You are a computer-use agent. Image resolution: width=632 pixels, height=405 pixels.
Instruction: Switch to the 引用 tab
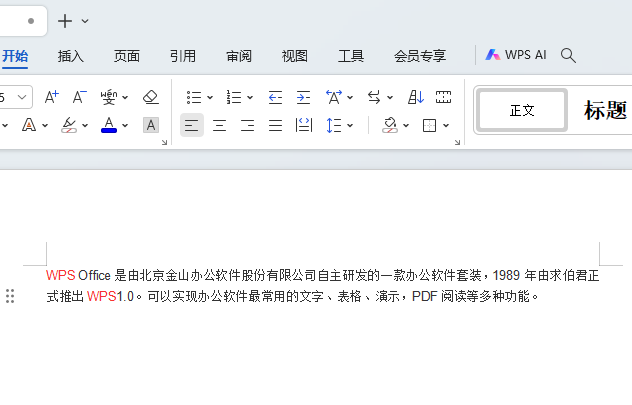[183, 56]
